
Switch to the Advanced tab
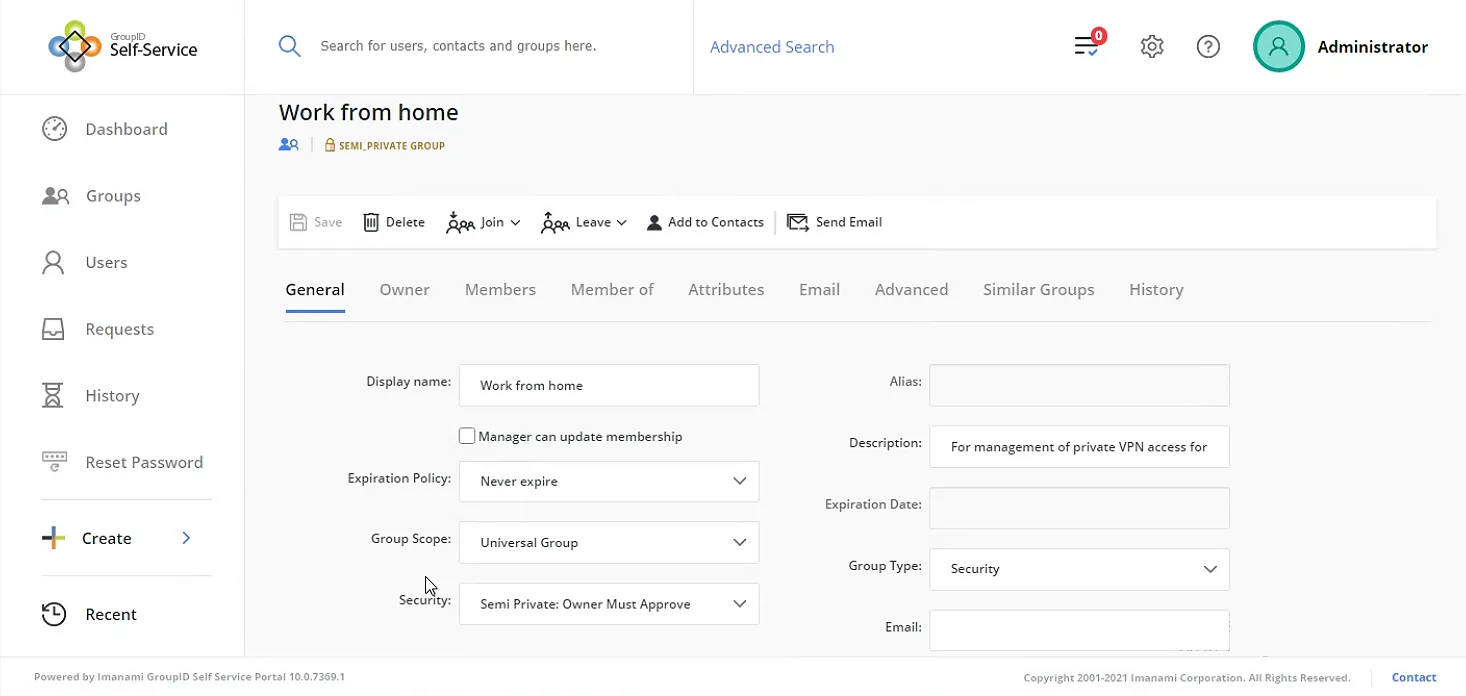click(911, 289)
